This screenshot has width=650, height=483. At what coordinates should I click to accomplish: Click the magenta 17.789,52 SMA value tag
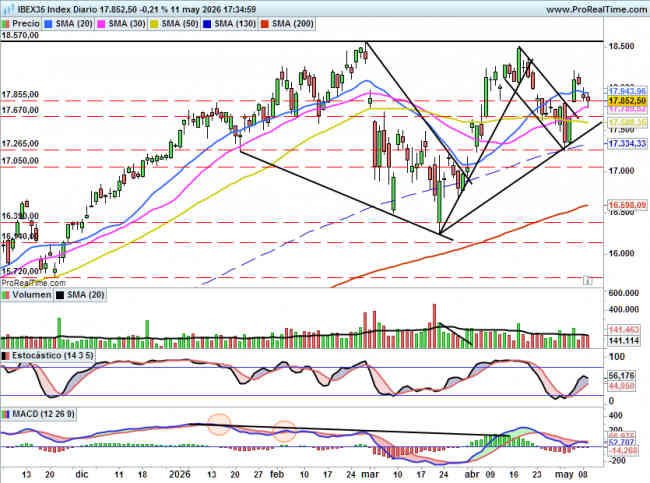click(627, 109)
